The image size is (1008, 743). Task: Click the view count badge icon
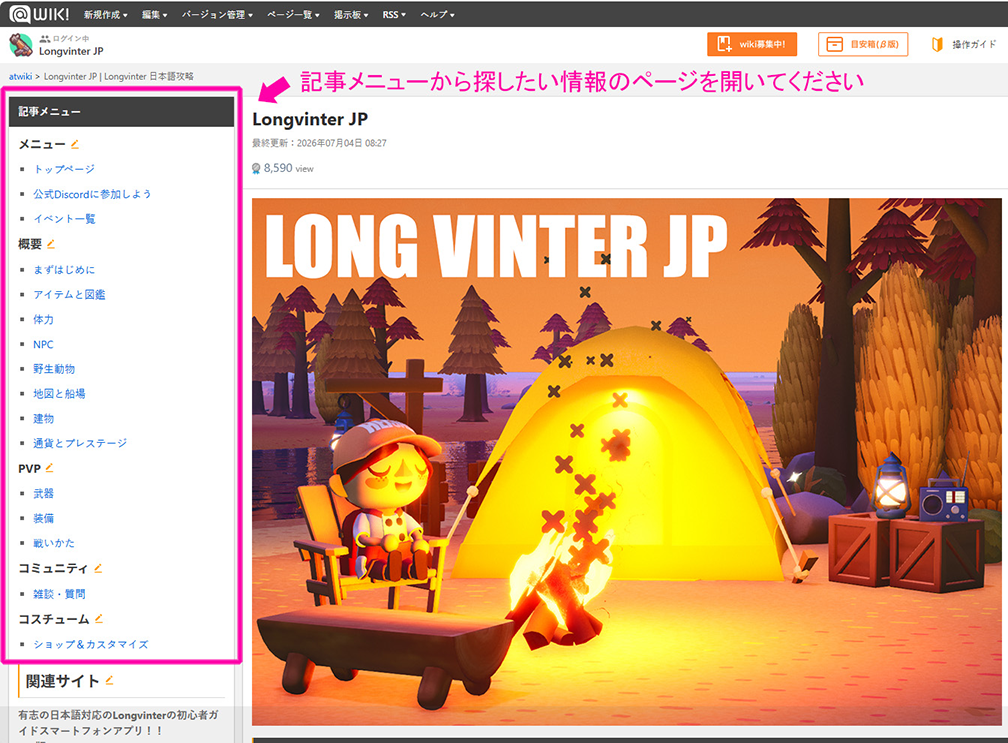(256, 168)
